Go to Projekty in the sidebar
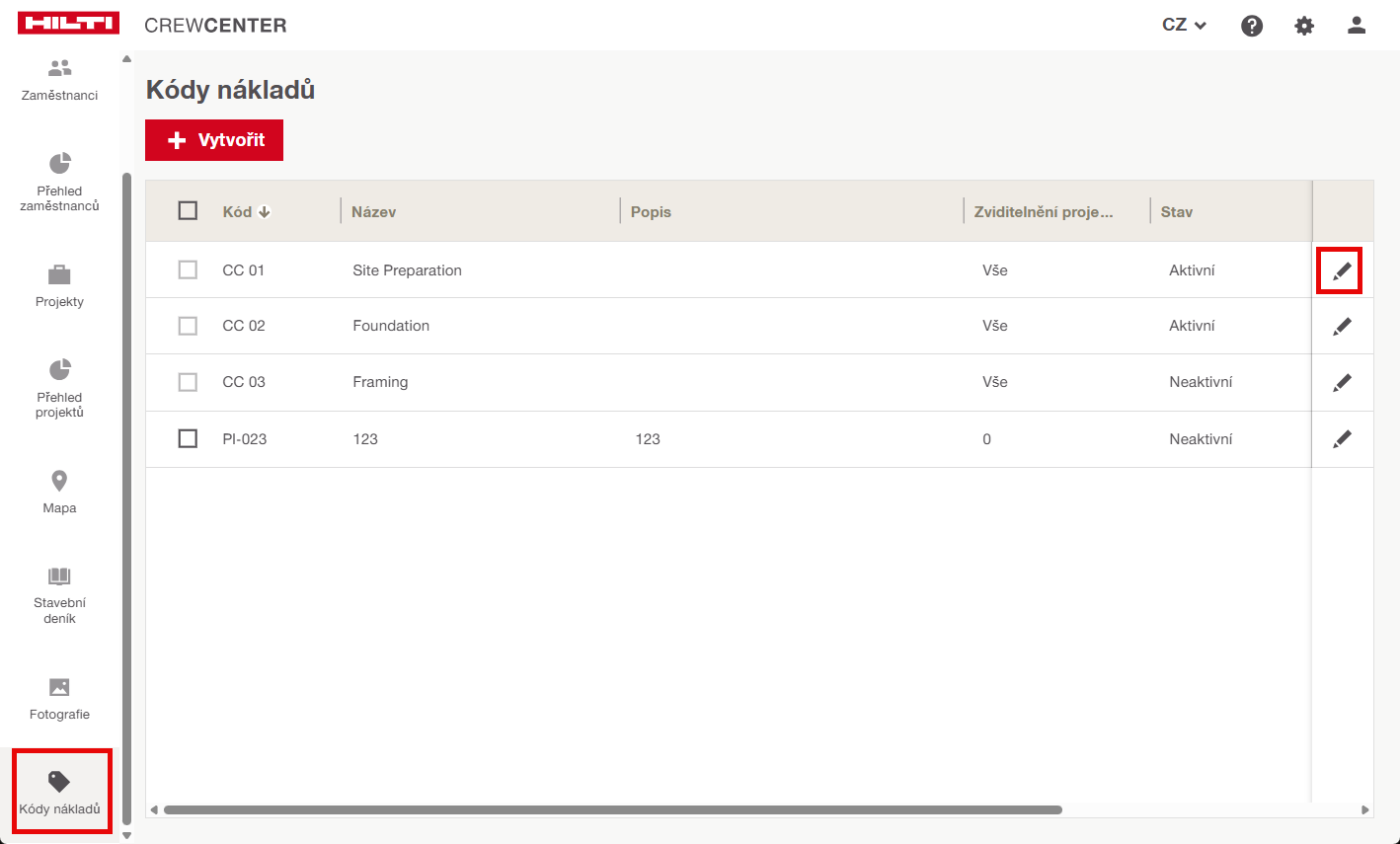Screen dimensions: 1400x844 (59, 285)
